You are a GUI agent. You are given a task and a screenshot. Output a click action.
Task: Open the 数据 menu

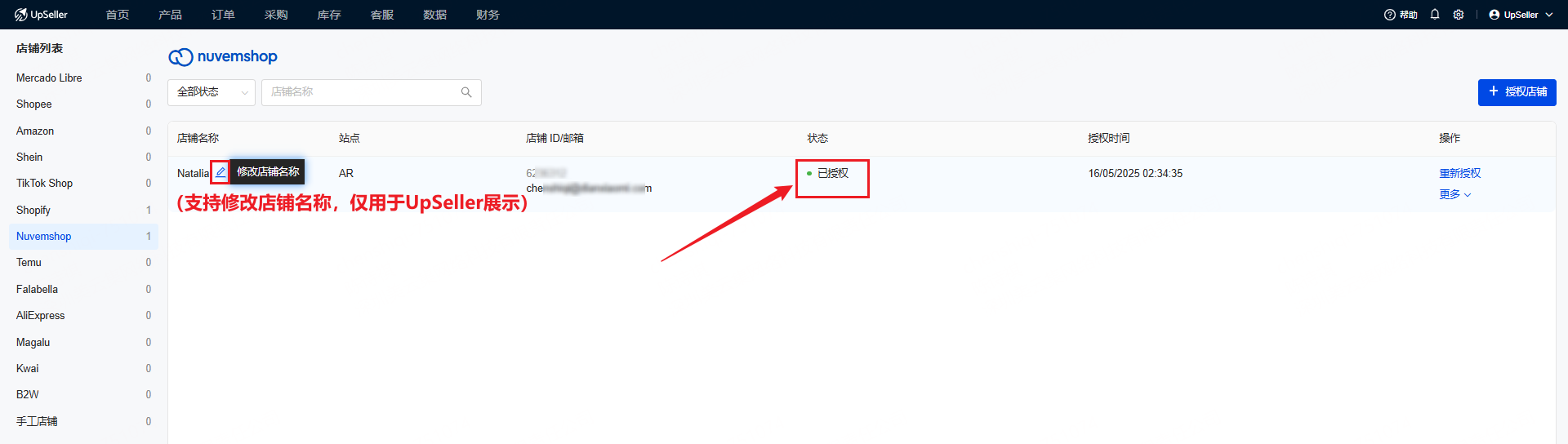434,15
